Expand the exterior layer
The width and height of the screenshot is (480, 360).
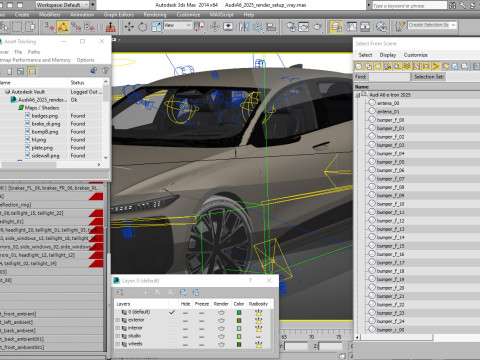[118, 320]
